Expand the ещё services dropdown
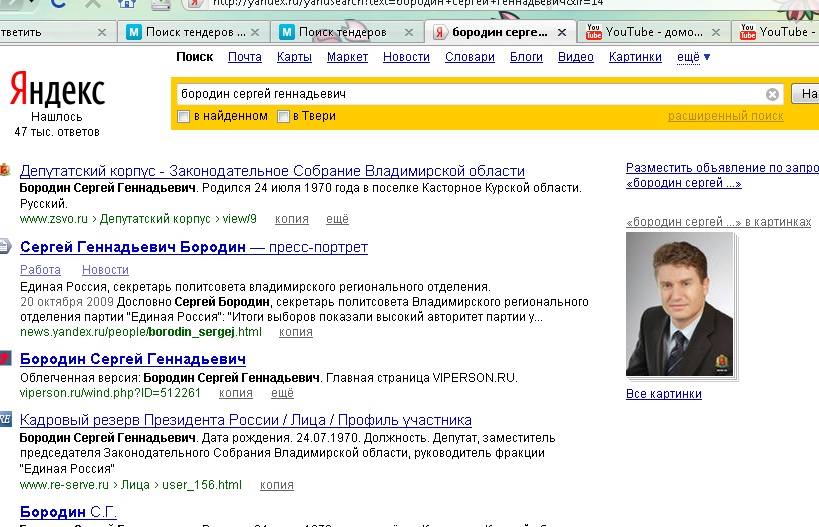This screenshot has height=527, width=819. [693, 57]
